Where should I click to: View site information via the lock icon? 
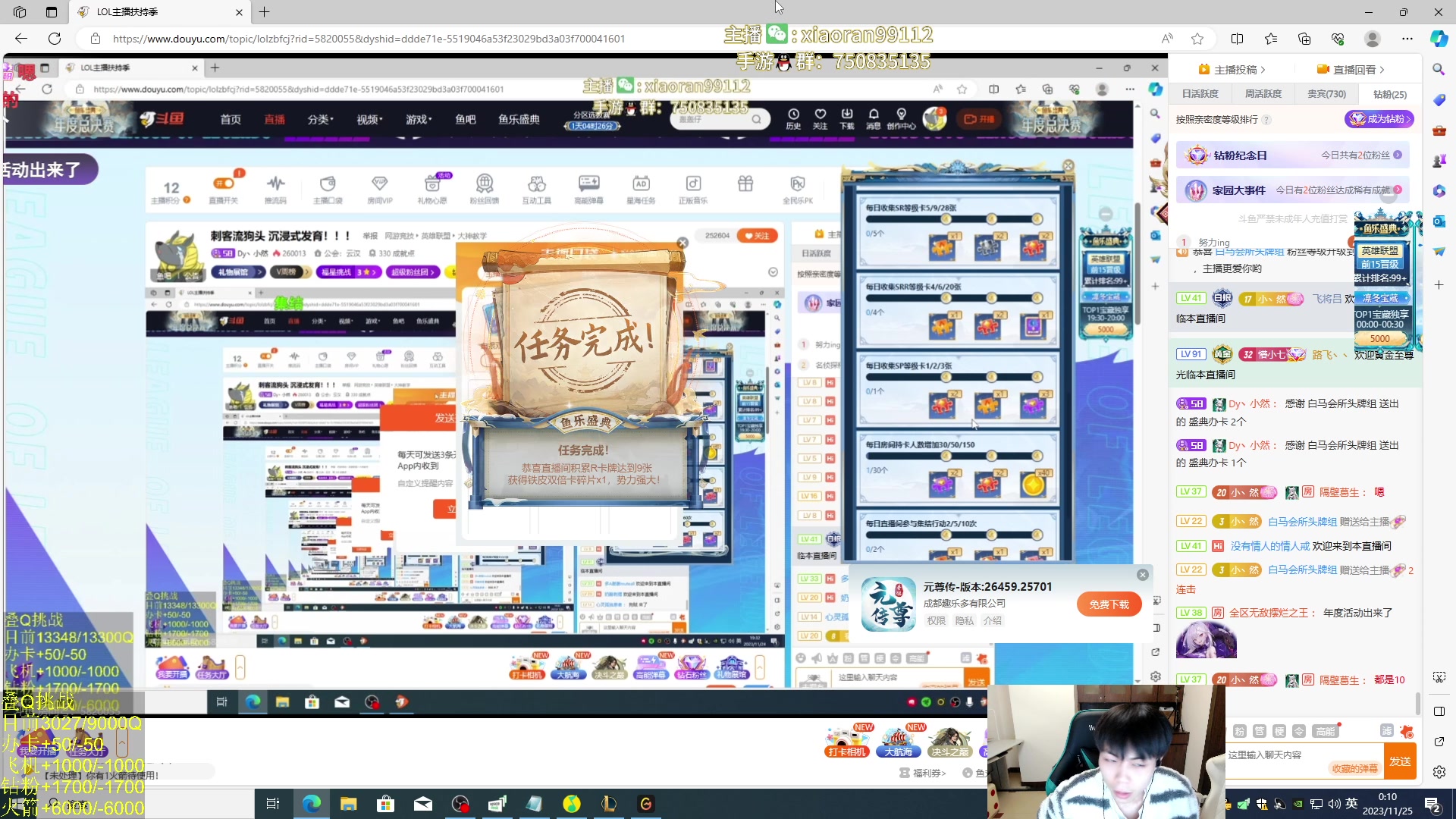pyautogui.click(x=96, y=39)
